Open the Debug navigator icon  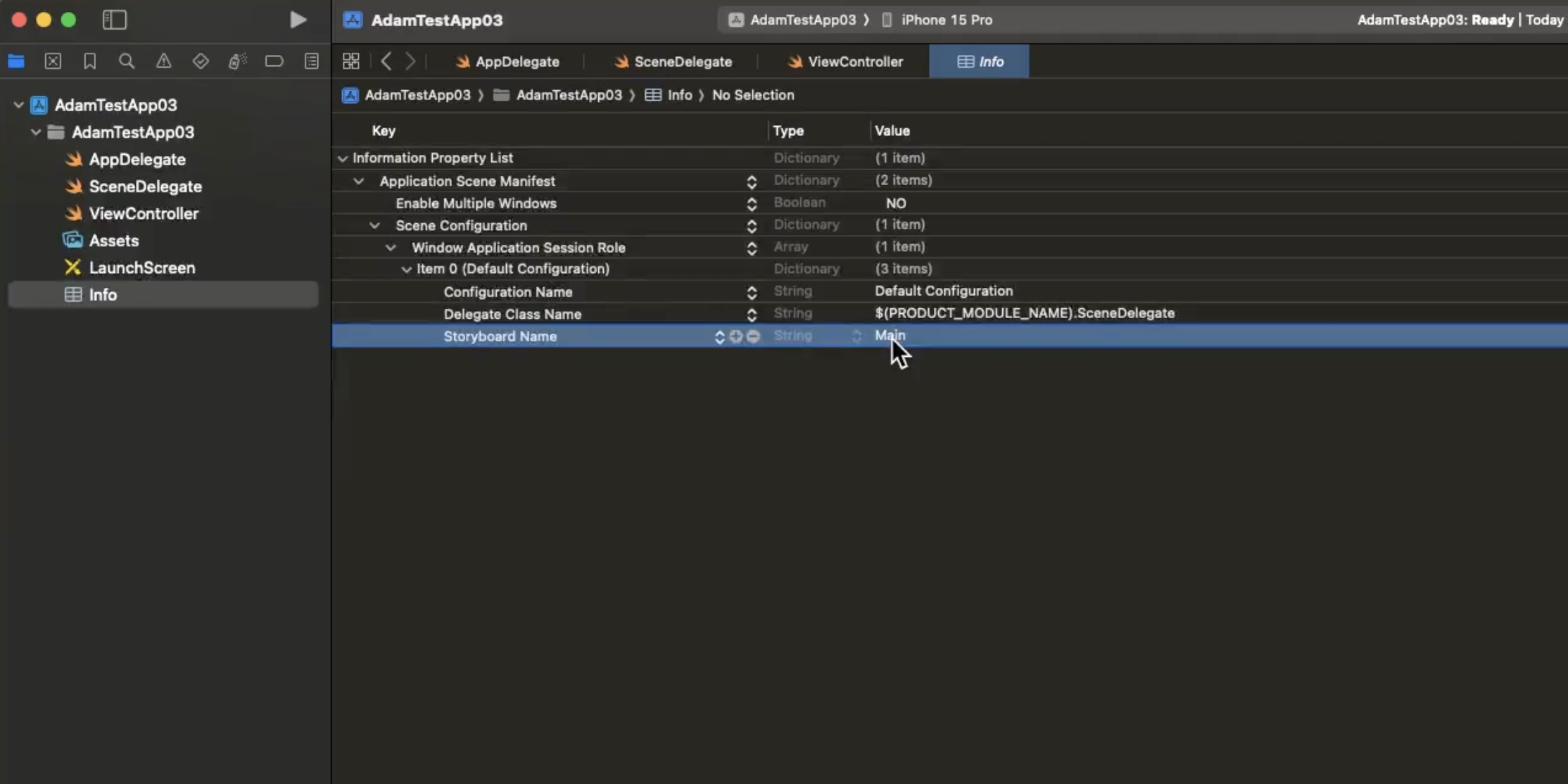coord(237,61)
